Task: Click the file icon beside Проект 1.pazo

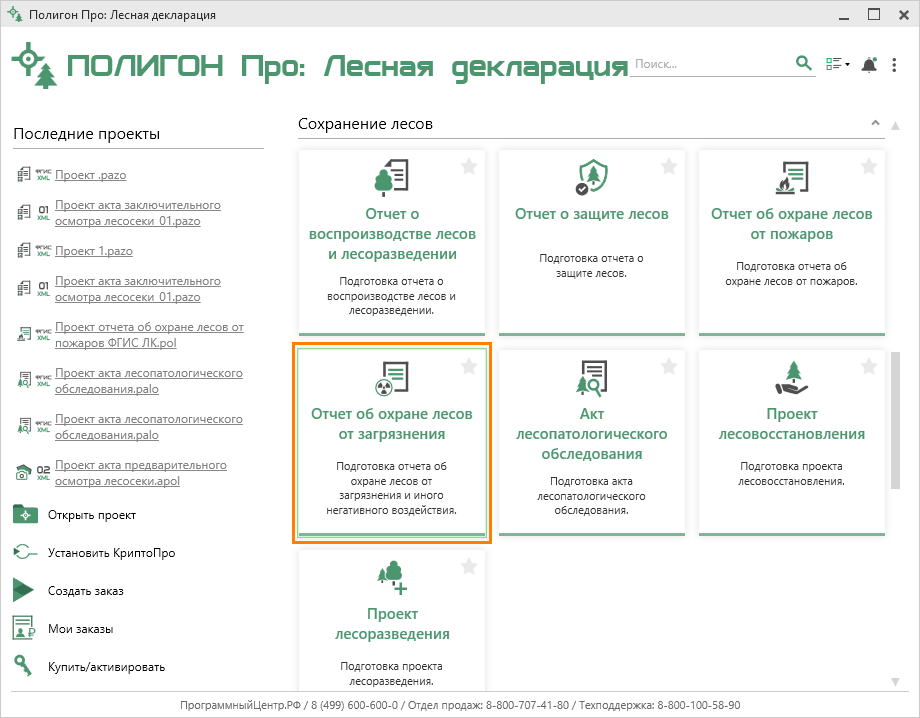Action: (23, 250)
